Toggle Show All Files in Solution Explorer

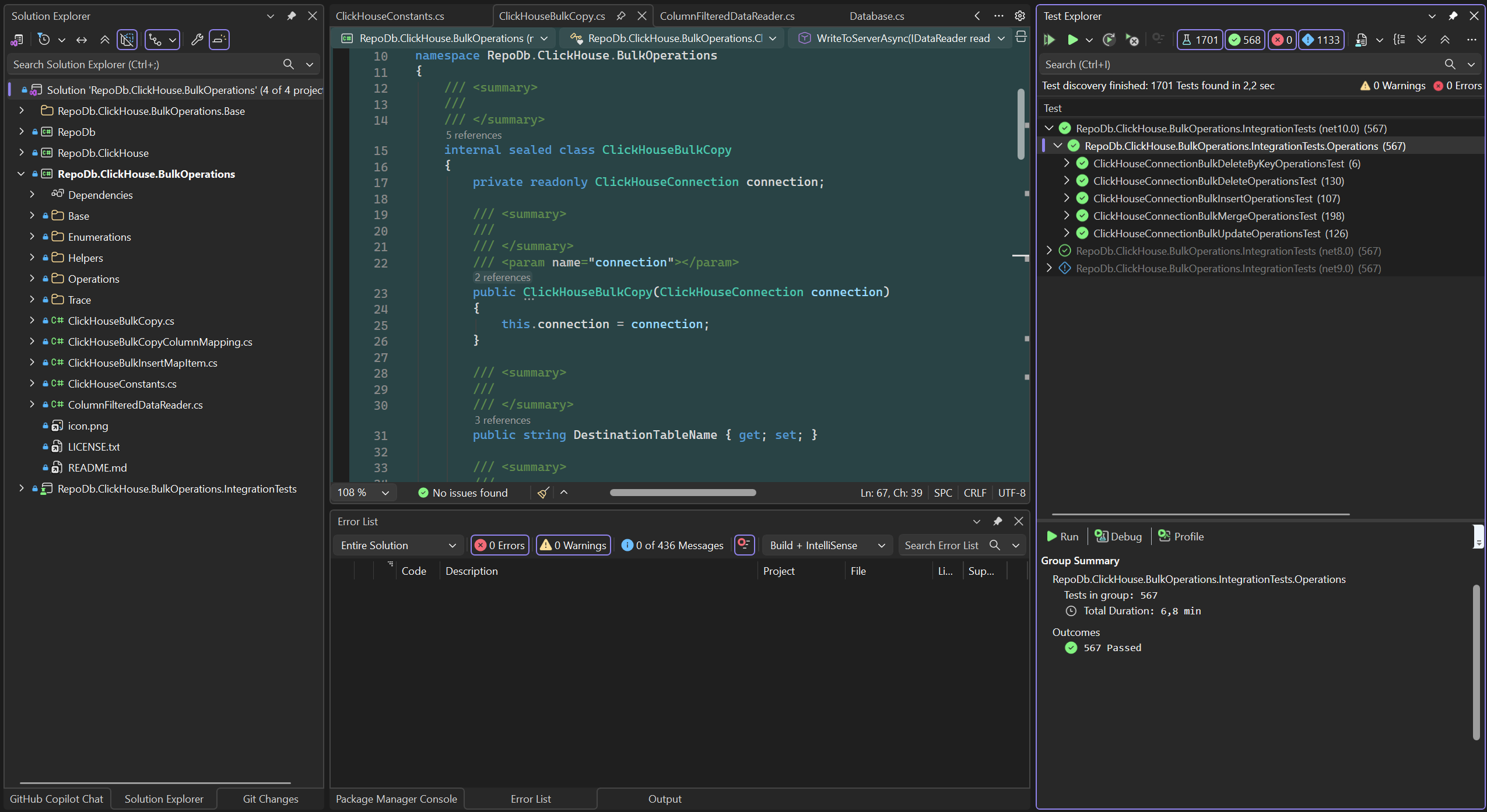(x=127, y=40)
